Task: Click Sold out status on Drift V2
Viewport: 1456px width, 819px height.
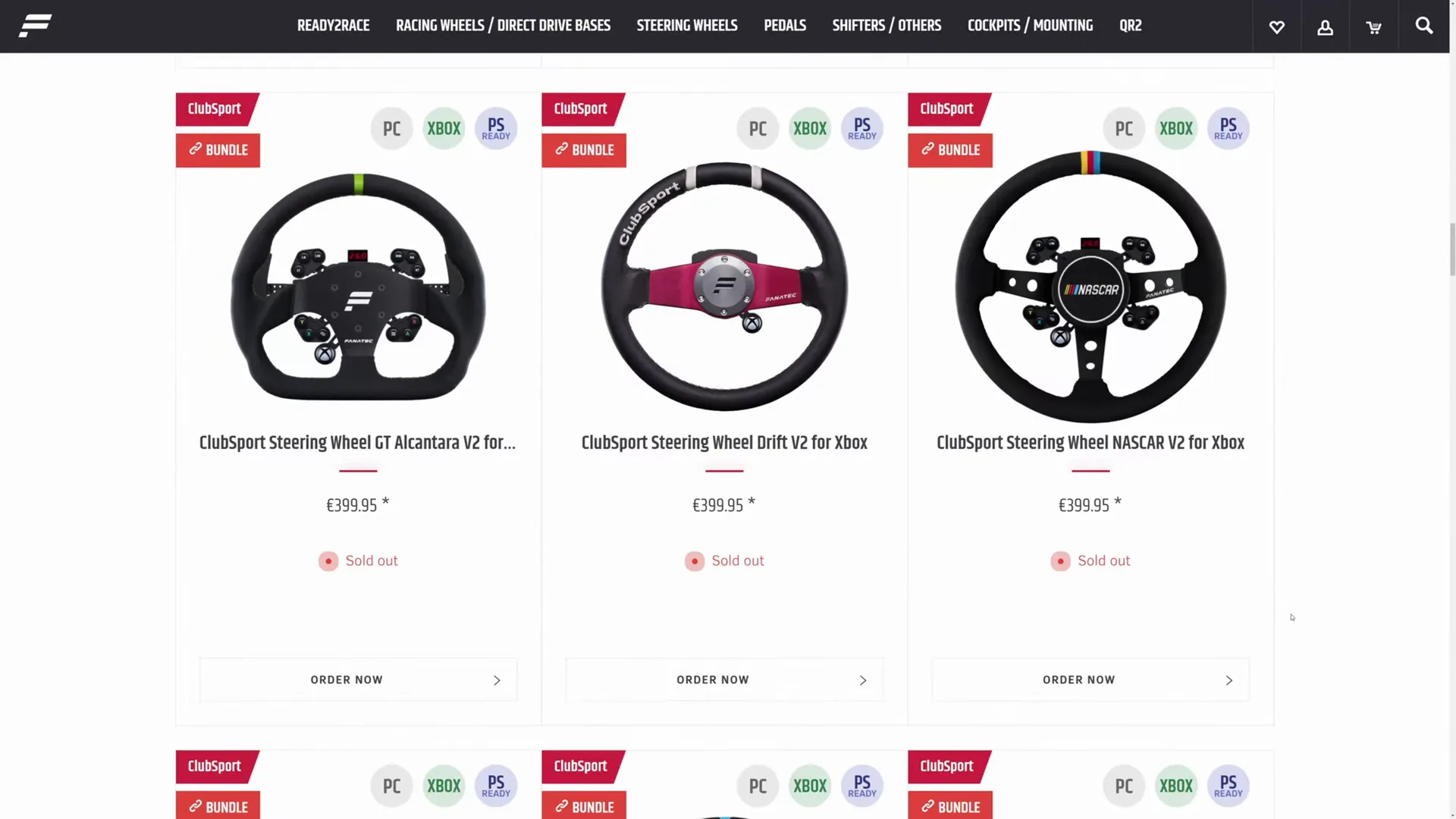Action: pyautogui.click(x=724, y=561)
